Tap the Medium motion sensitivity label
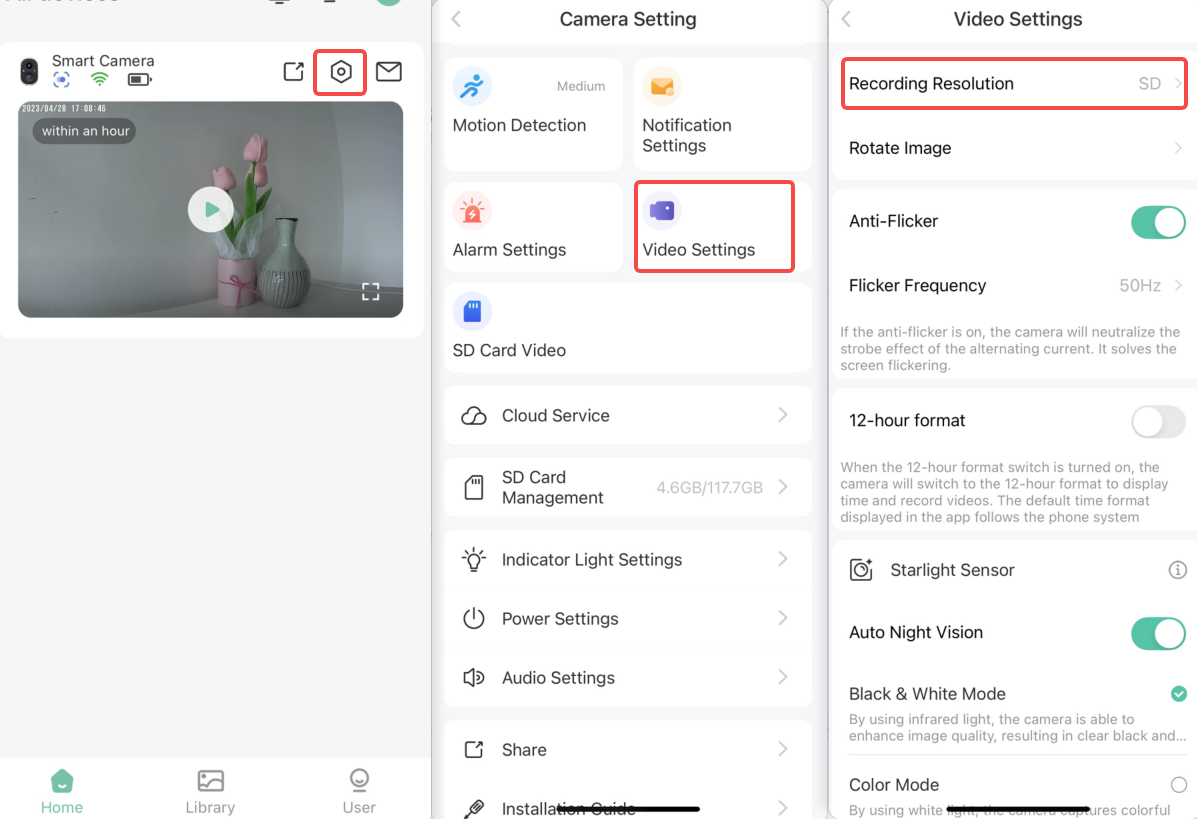Image resolution: width=1197 pixels, height=819 pixels. pyautogui.click(x=581, y=86)
